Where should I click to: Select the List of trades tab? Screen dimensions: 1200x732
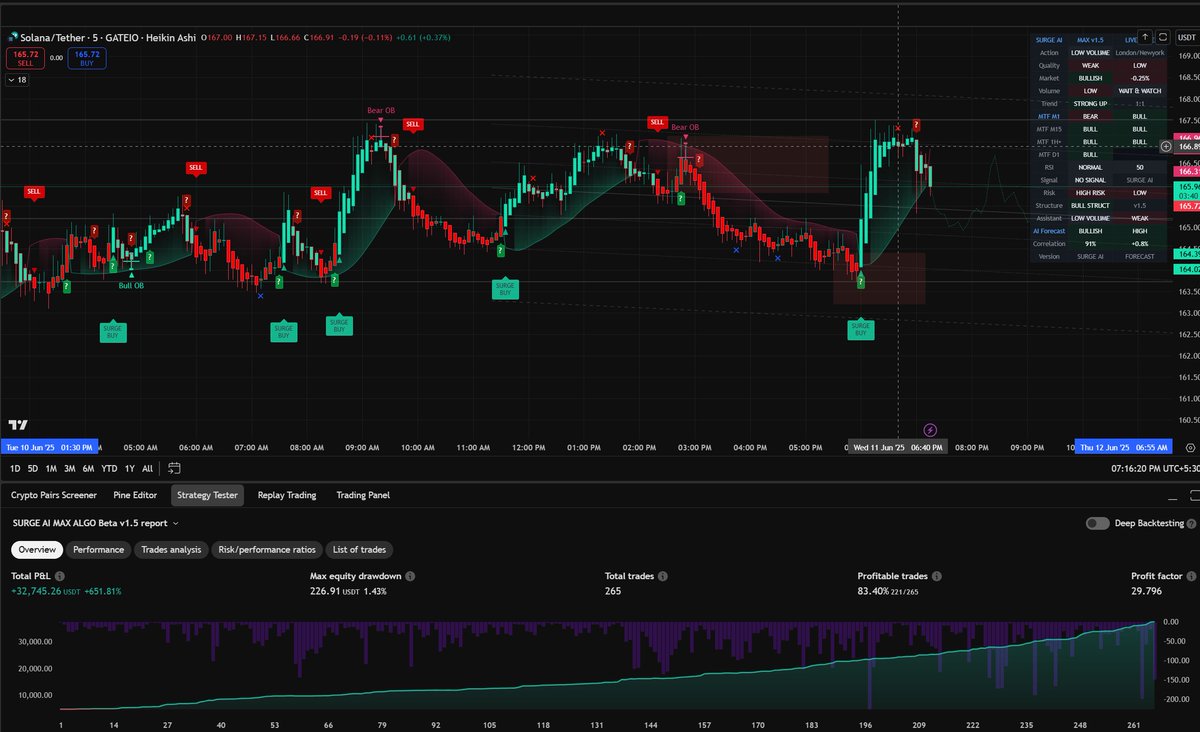tap(361, 549)
